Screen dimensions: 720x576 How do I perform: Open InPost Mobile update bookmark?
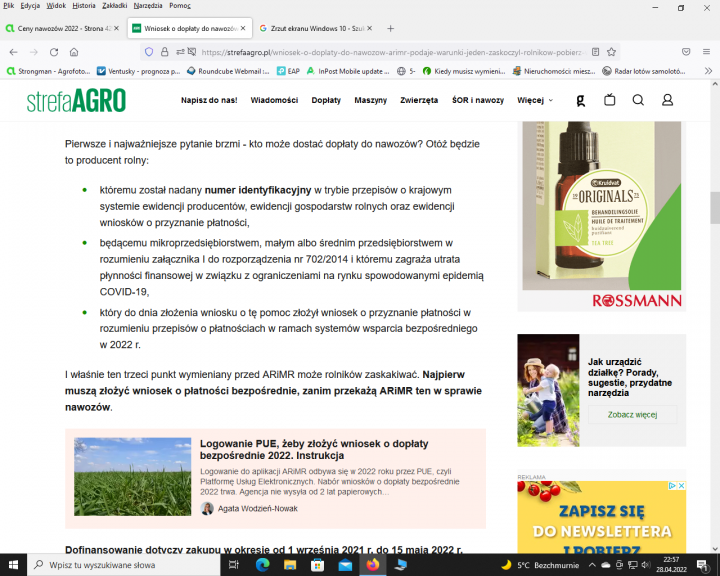pyautogui.click(x=348, y=71)
